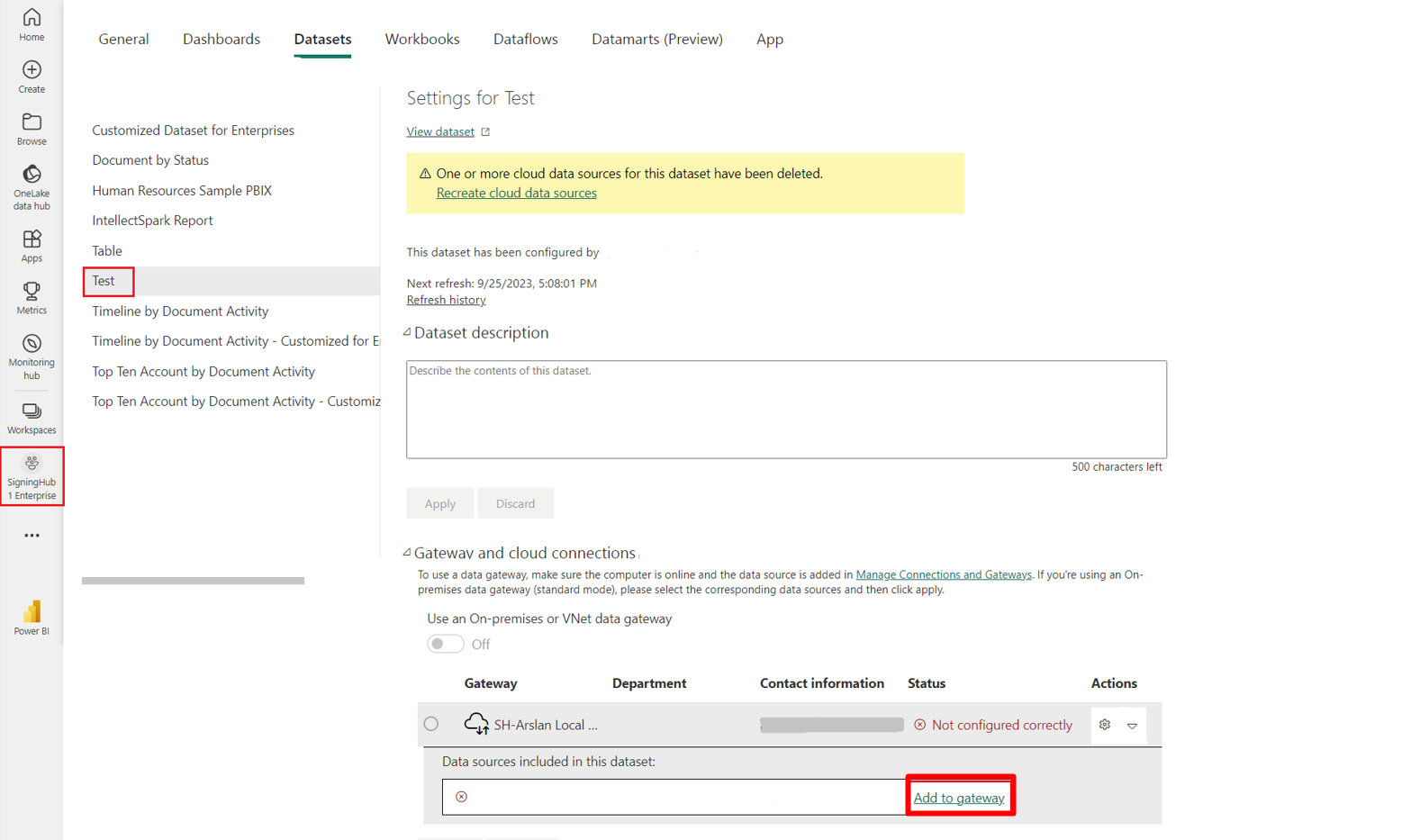Open the Datamarts (Preview) tab
This screenshot has height=840, width=1420.
coord(657,39)
